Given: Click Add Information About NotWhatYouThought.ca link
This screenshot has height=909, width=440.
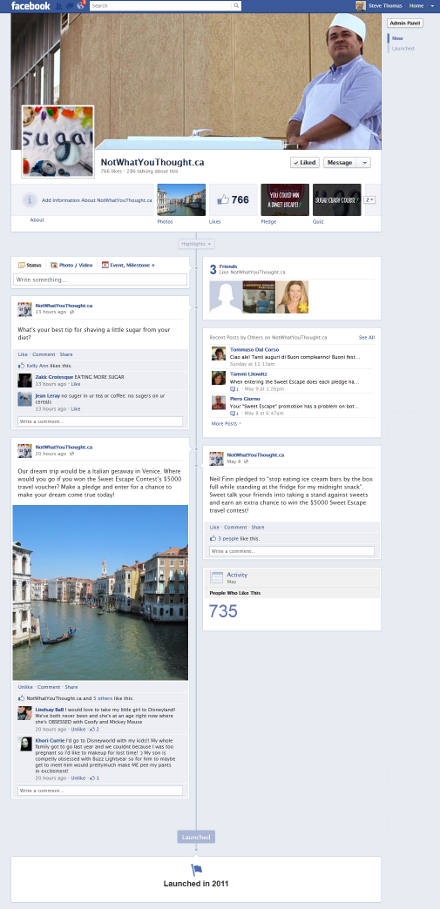Looking at the screenshot, I should (x=97, y=200).
